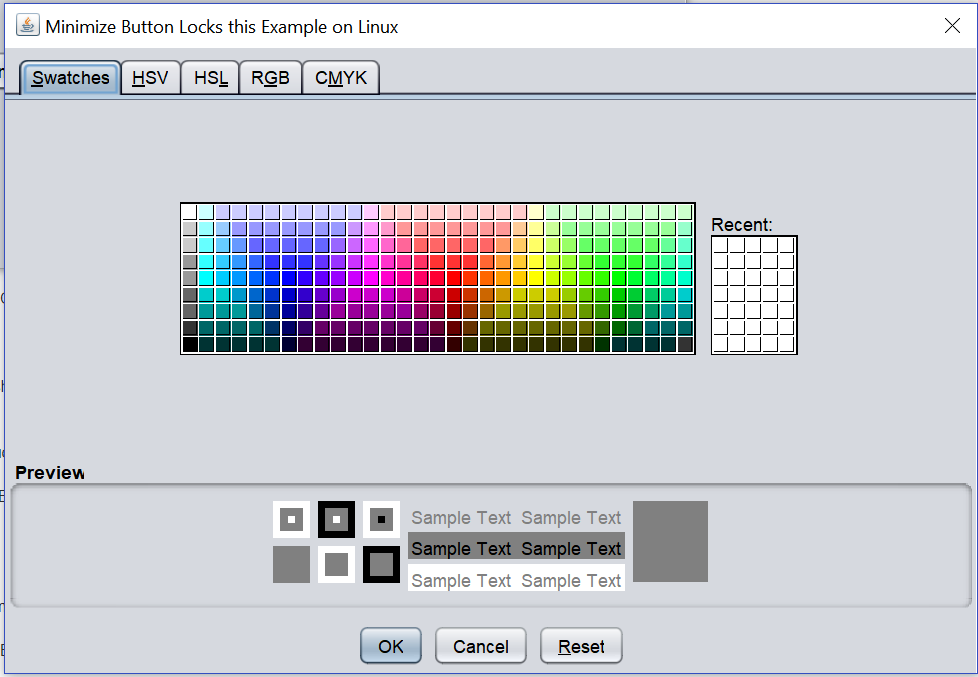Switch to the Swatches tab

click(x=70, y=78)
